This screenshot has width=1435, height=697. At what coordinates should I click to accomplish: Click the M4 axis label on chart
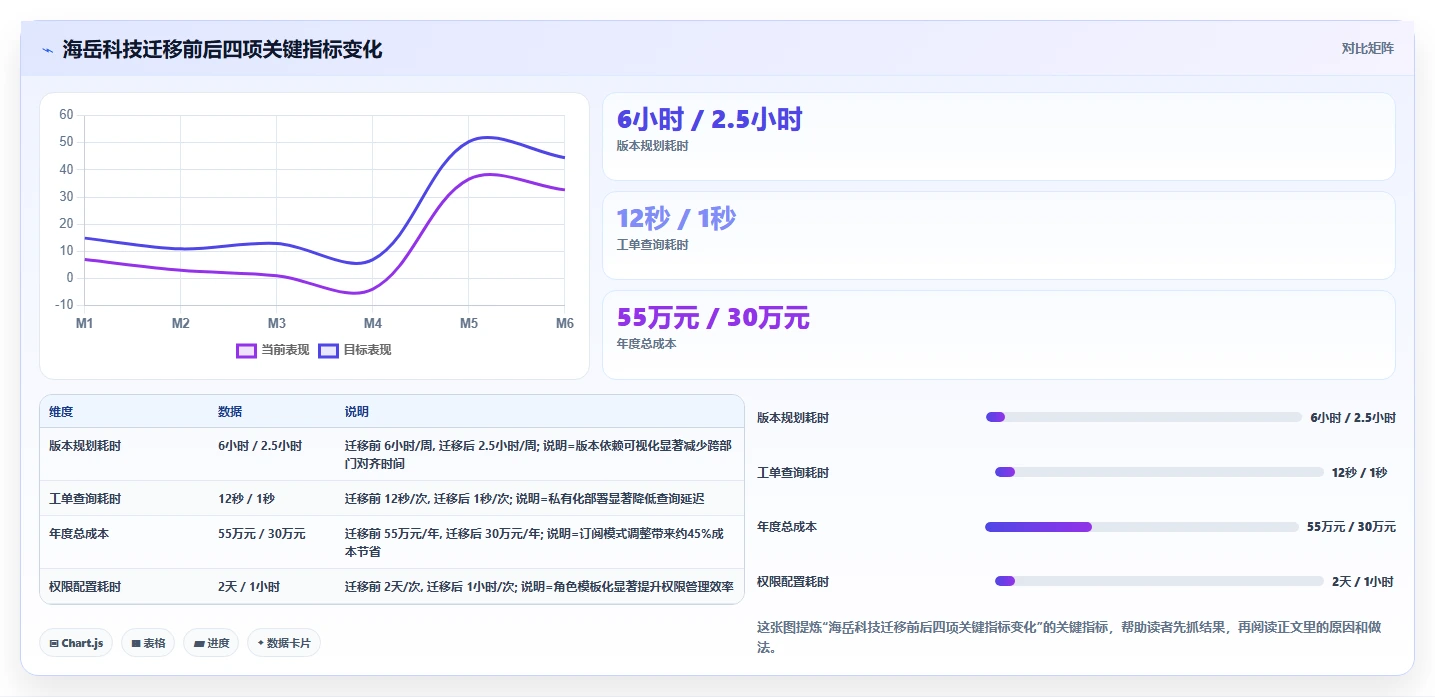pyautogui.click(x=373, y=323)
